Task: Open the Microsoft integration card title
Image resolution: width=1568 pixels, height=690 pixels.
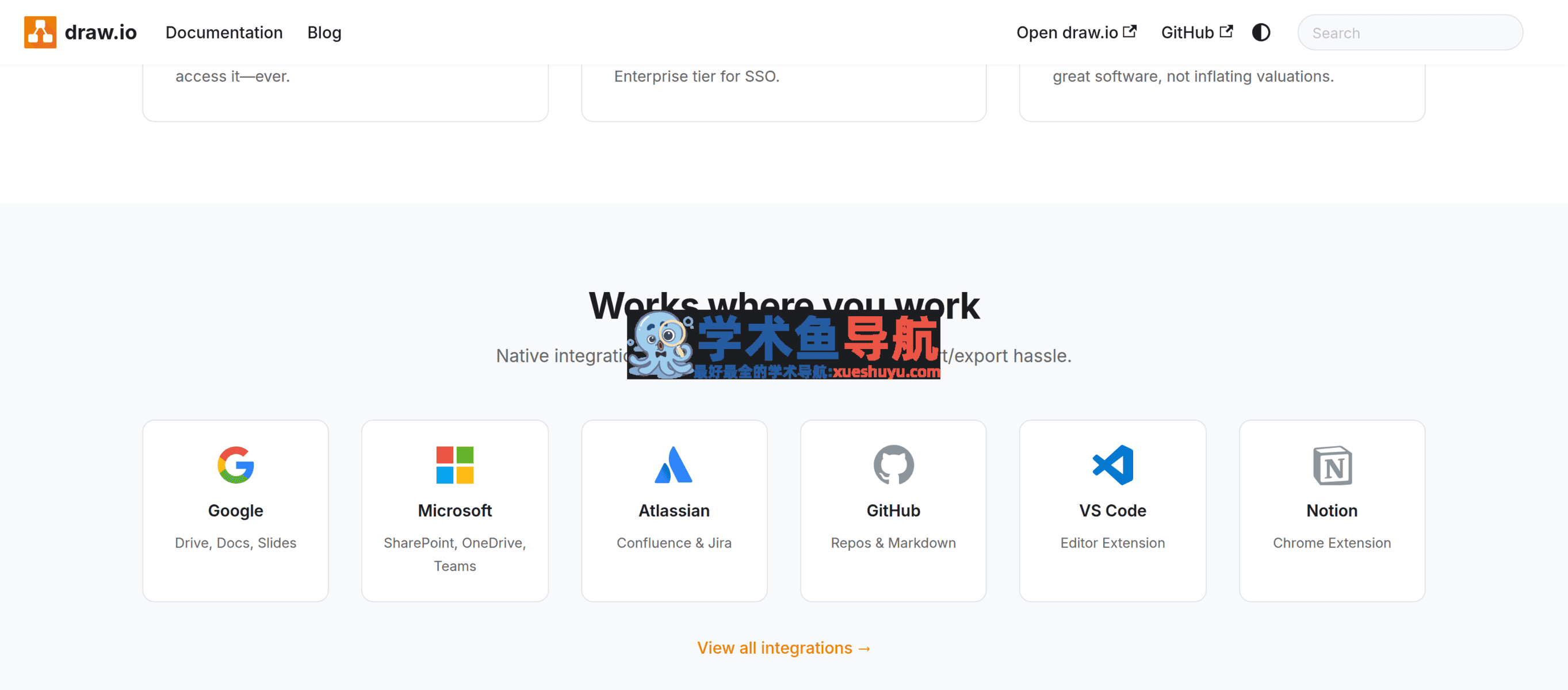Action: click(454, 511)
